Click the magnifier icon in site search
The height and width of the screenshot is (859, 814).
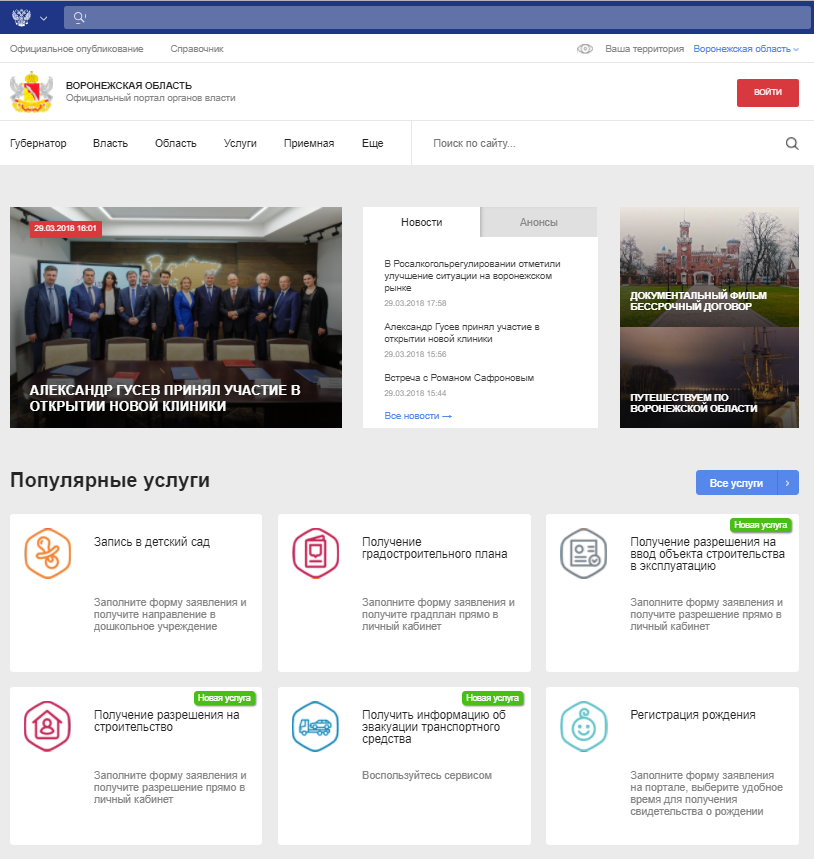point(792,143)
